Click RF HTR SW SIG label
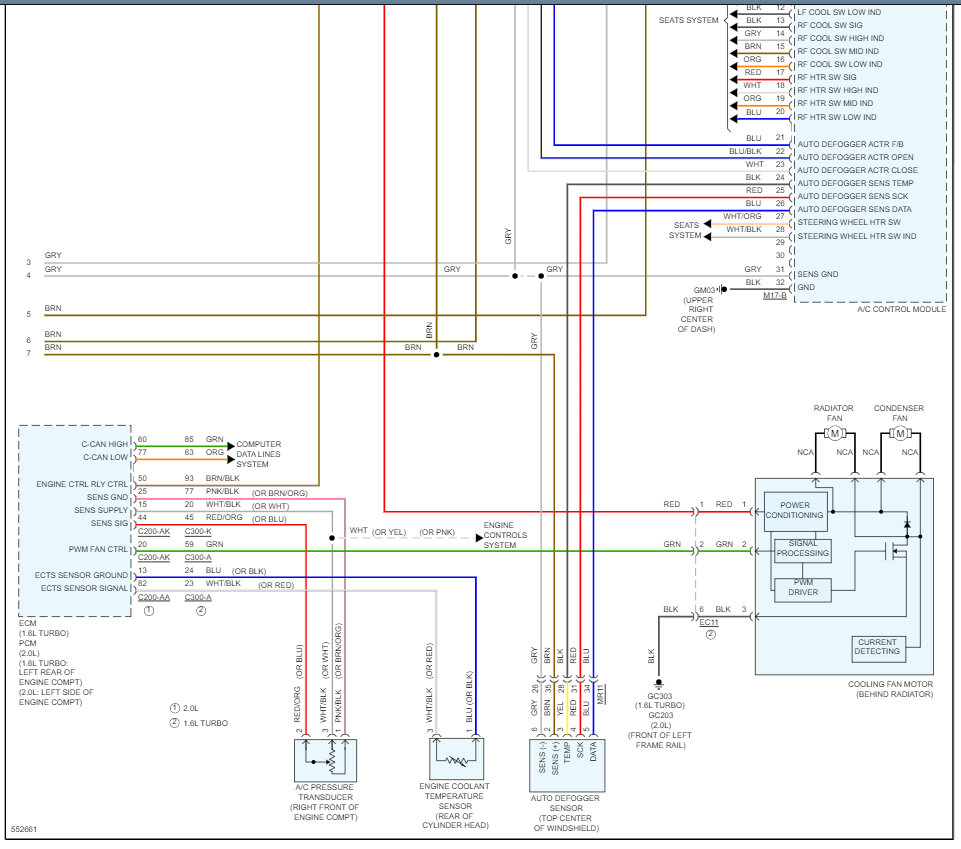This screenshot has height=849, width=961. pyautogui.click(x=827, y=77)
